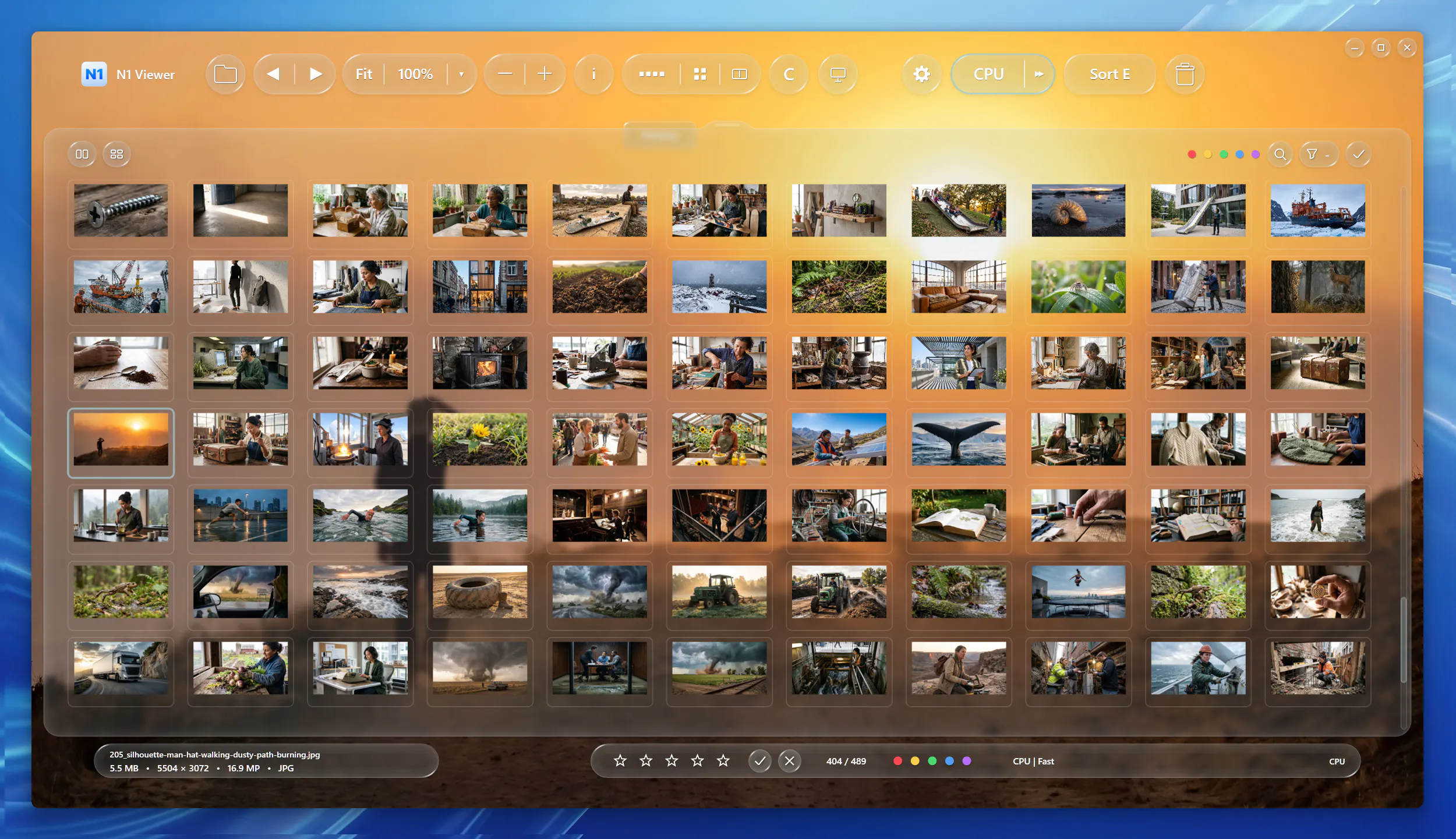Viewport: 1456px width, 839px height.
Task: Assign purple color label in status bar
Action: 967,761
